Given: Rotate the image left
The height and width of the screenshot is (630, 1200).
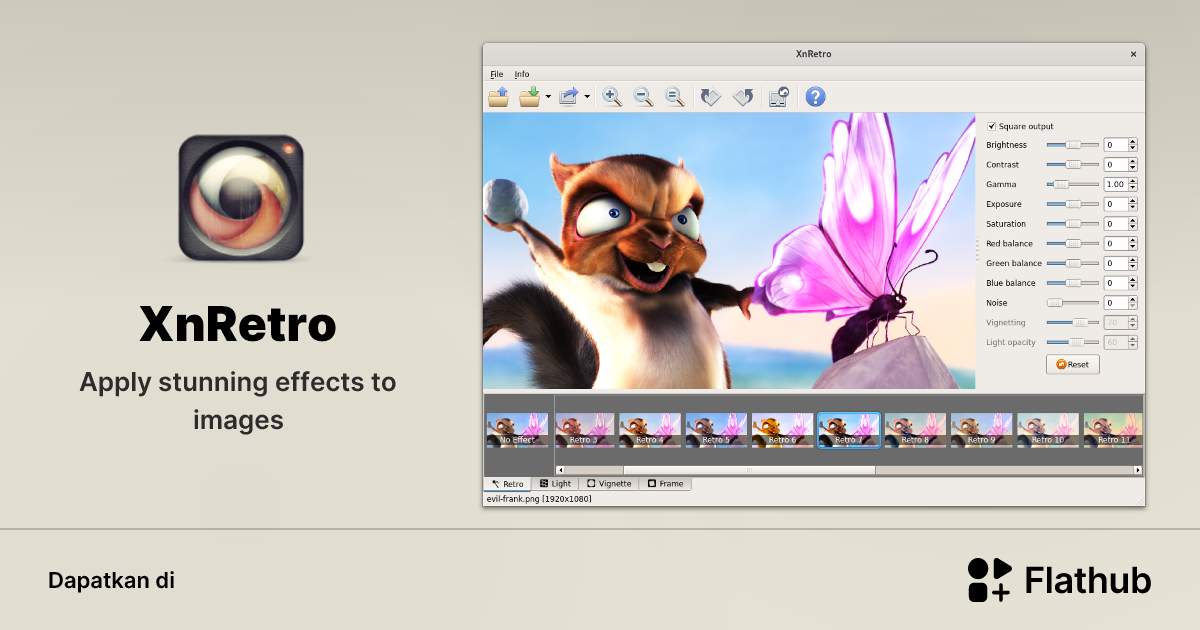Looking at the screenshot, I should click(x=710, y=96).
